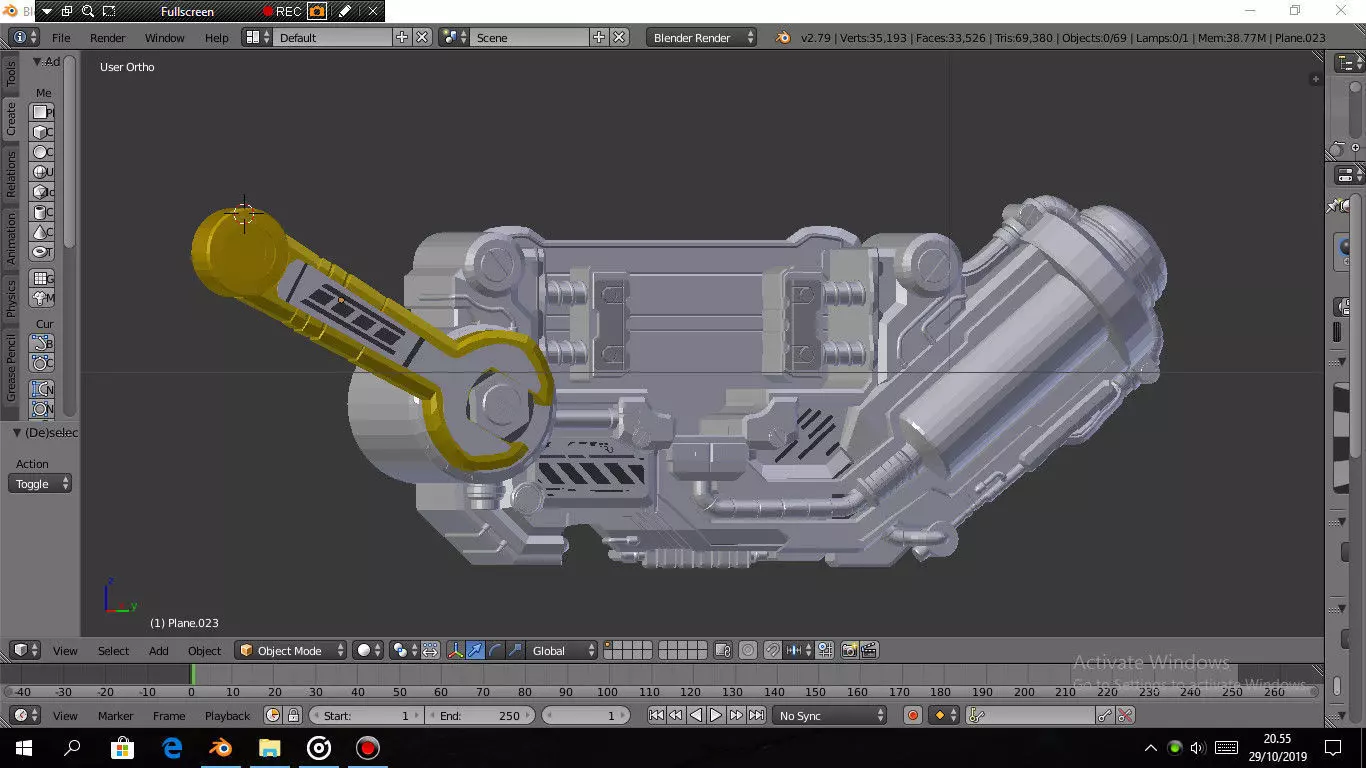The height and width of the screenshot is (768, 1366).
Task: Enable the scale manipulator icon
Action: 515,650
